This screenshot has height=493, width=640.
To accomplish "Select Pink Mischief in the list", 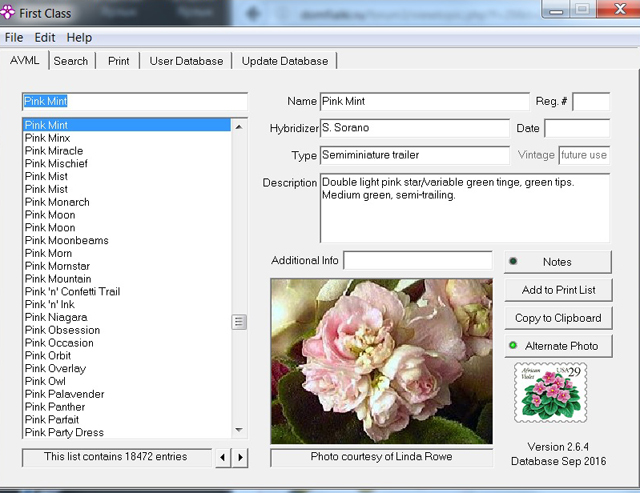I will point(127,163).
